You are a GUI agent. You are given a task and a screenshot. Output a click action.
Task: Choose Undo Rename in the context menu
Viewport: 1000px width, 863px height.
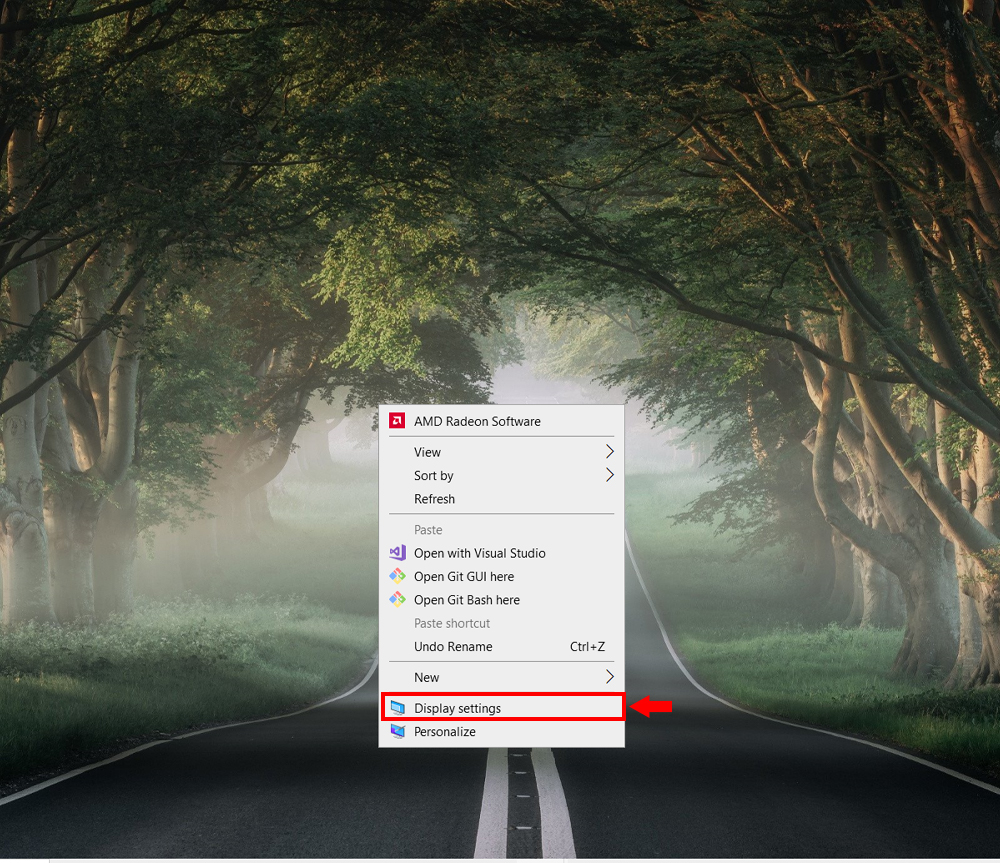tap(453, 647)
